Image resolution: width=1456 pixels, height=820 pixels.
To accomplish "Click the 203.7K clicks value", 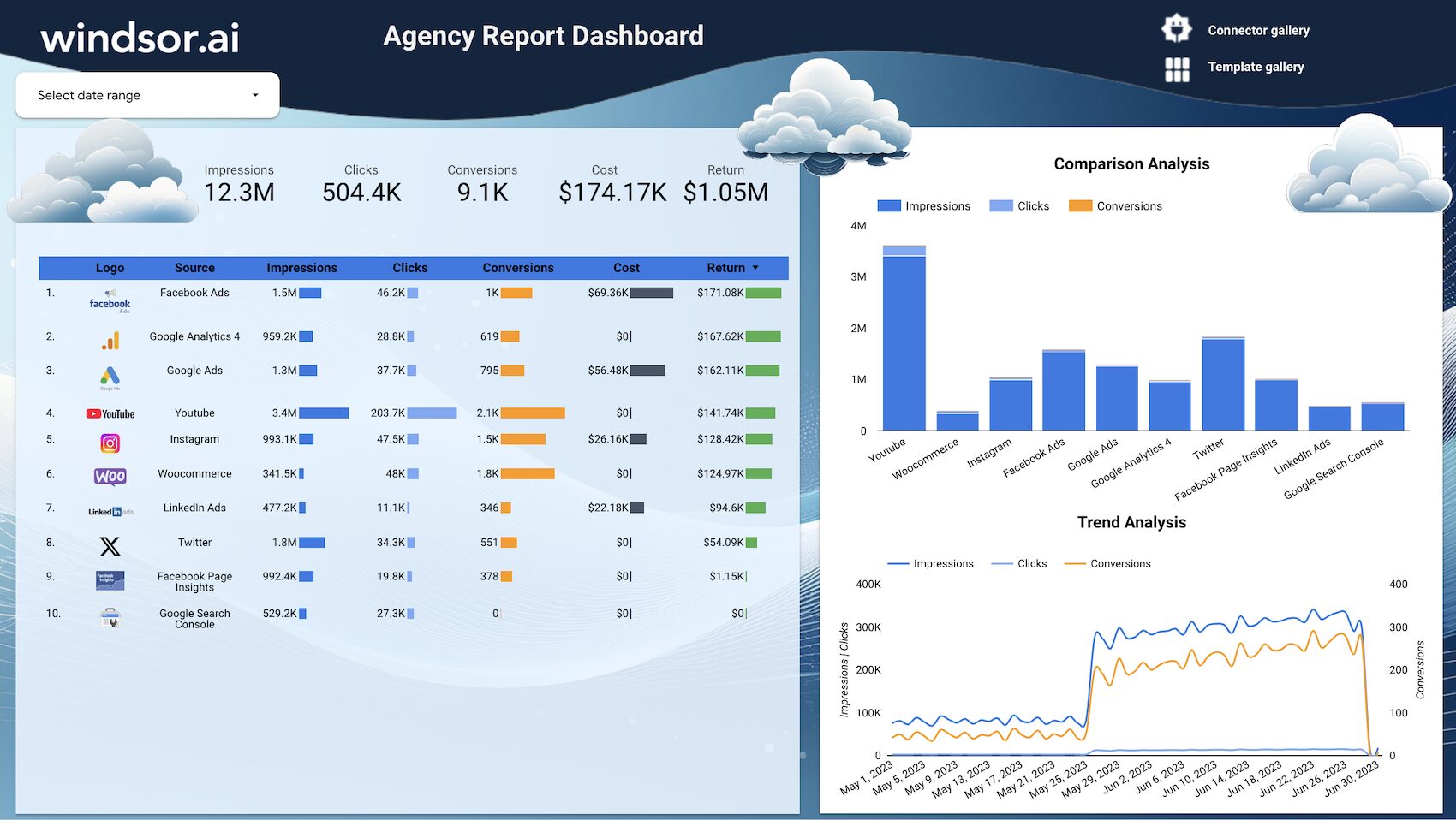I will (x=388, y=413).
